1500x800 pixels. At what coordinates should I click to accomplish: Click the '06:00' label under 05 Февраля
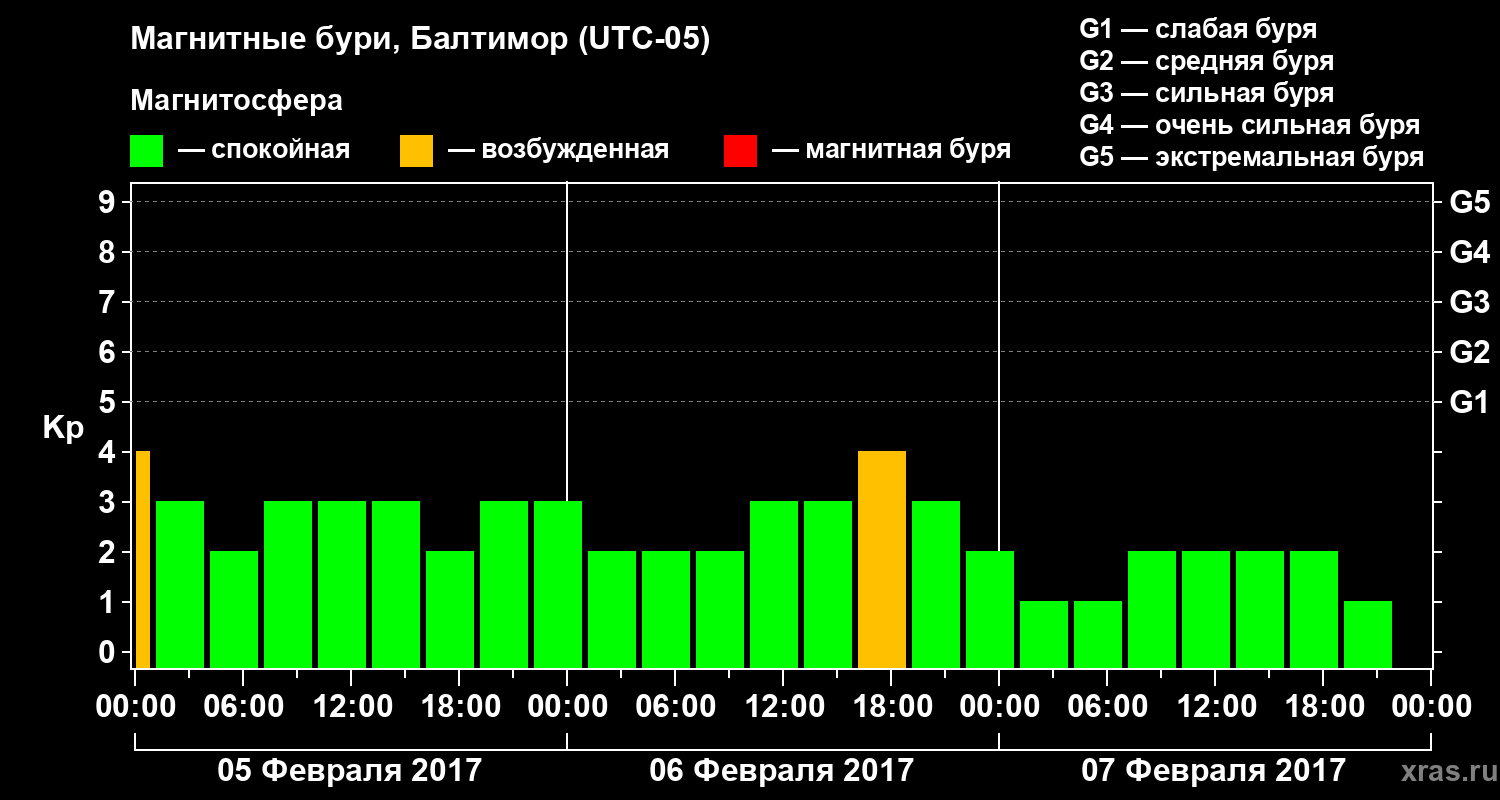coord(244,706)
